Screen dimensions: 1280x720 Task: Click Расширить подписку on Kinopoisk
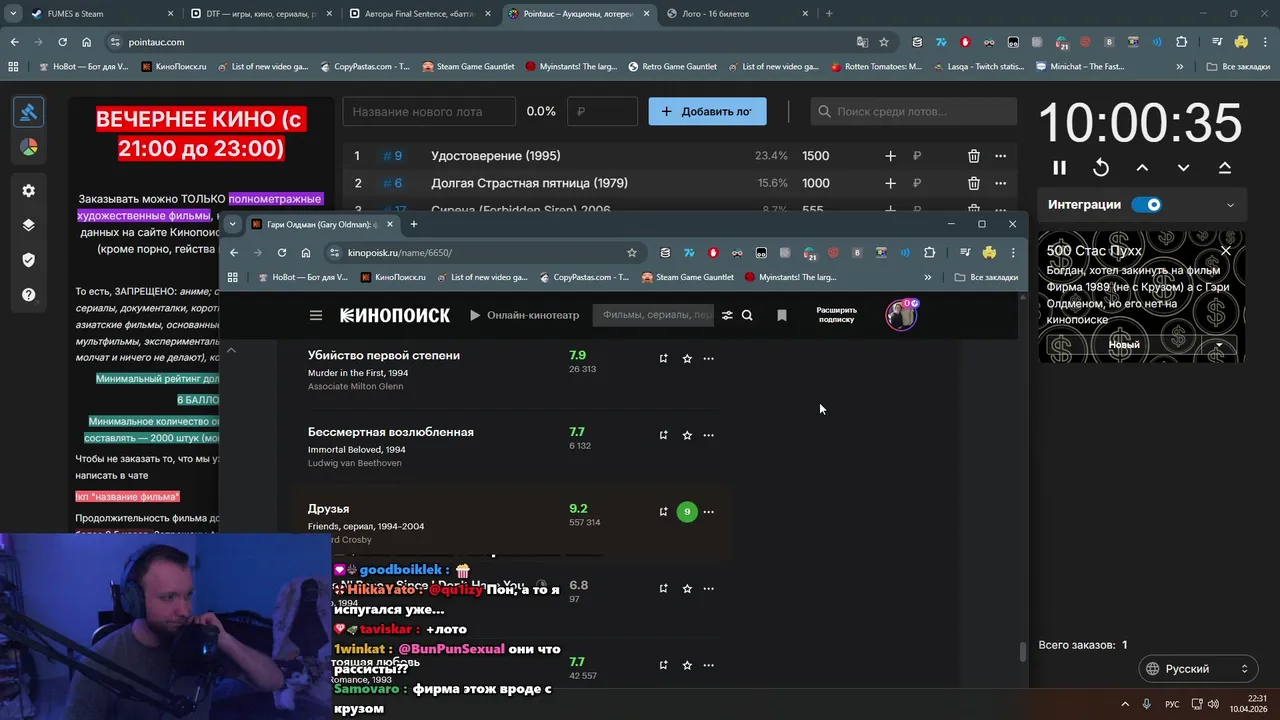click(836, 315)
